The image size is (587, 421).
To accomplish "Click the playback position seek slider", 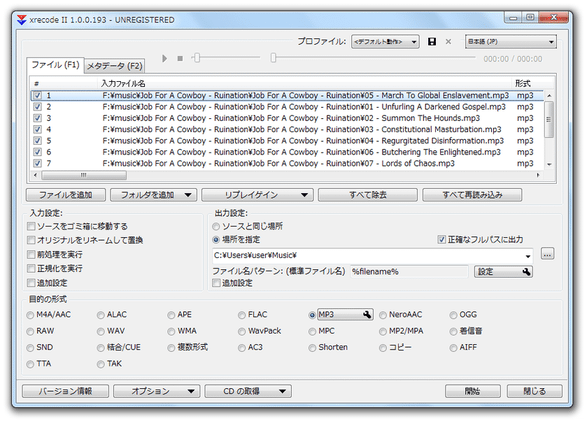I will (372, 58).
